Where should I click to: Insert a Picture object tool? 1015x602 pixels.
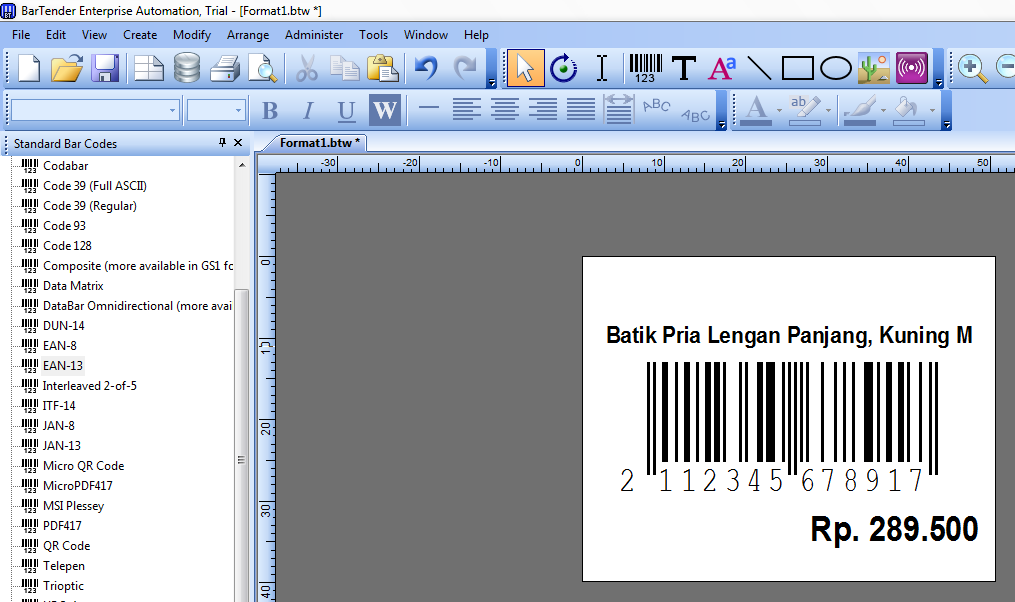pos(874,68)
